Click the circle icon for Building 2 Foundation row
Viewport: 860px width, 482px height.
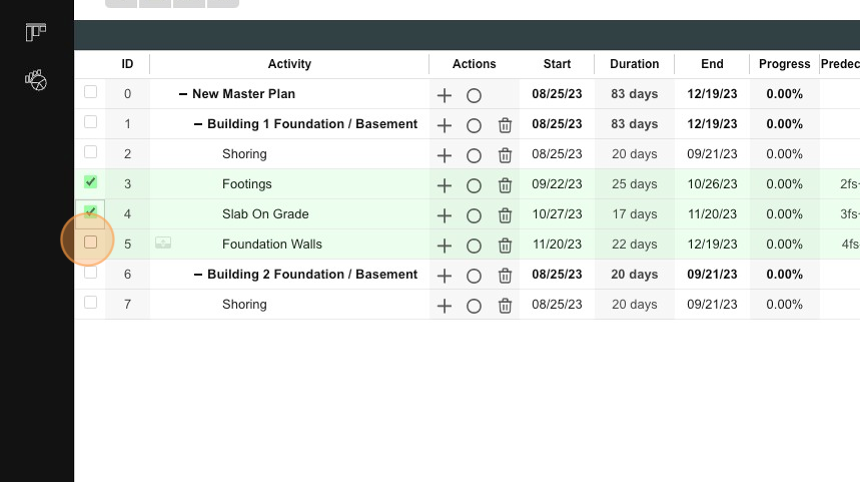(474, 276)
